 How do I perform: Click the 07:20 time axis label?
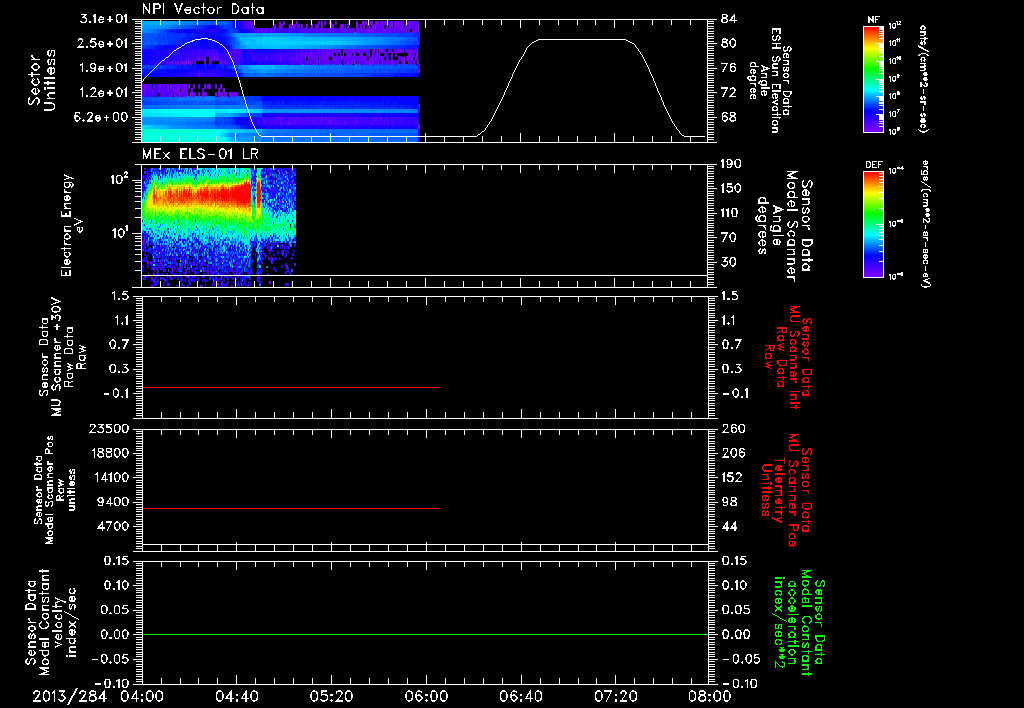[x=615, y=696]
